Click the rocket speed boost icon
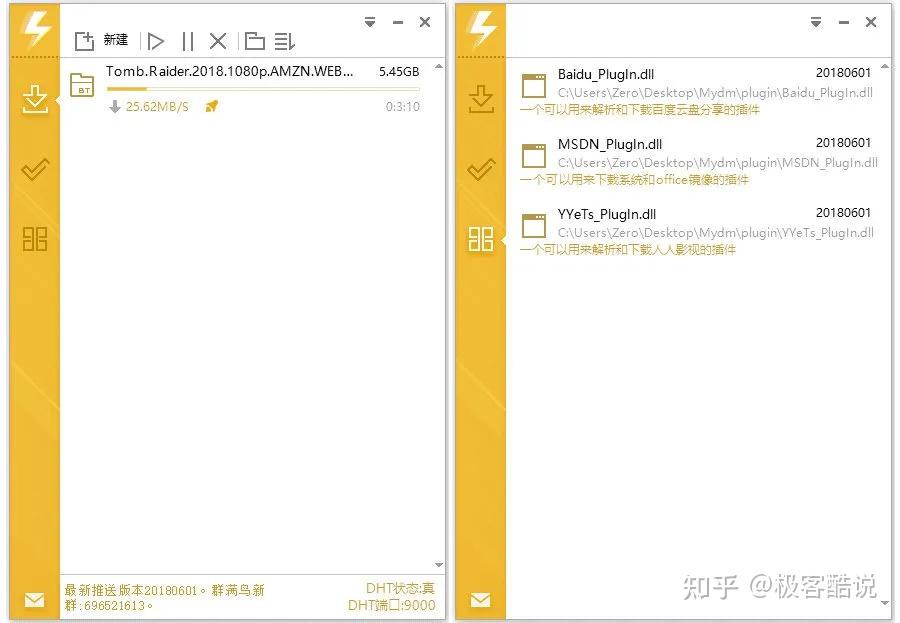This screenshot has height=623, width=900. [x=211, y=106]
